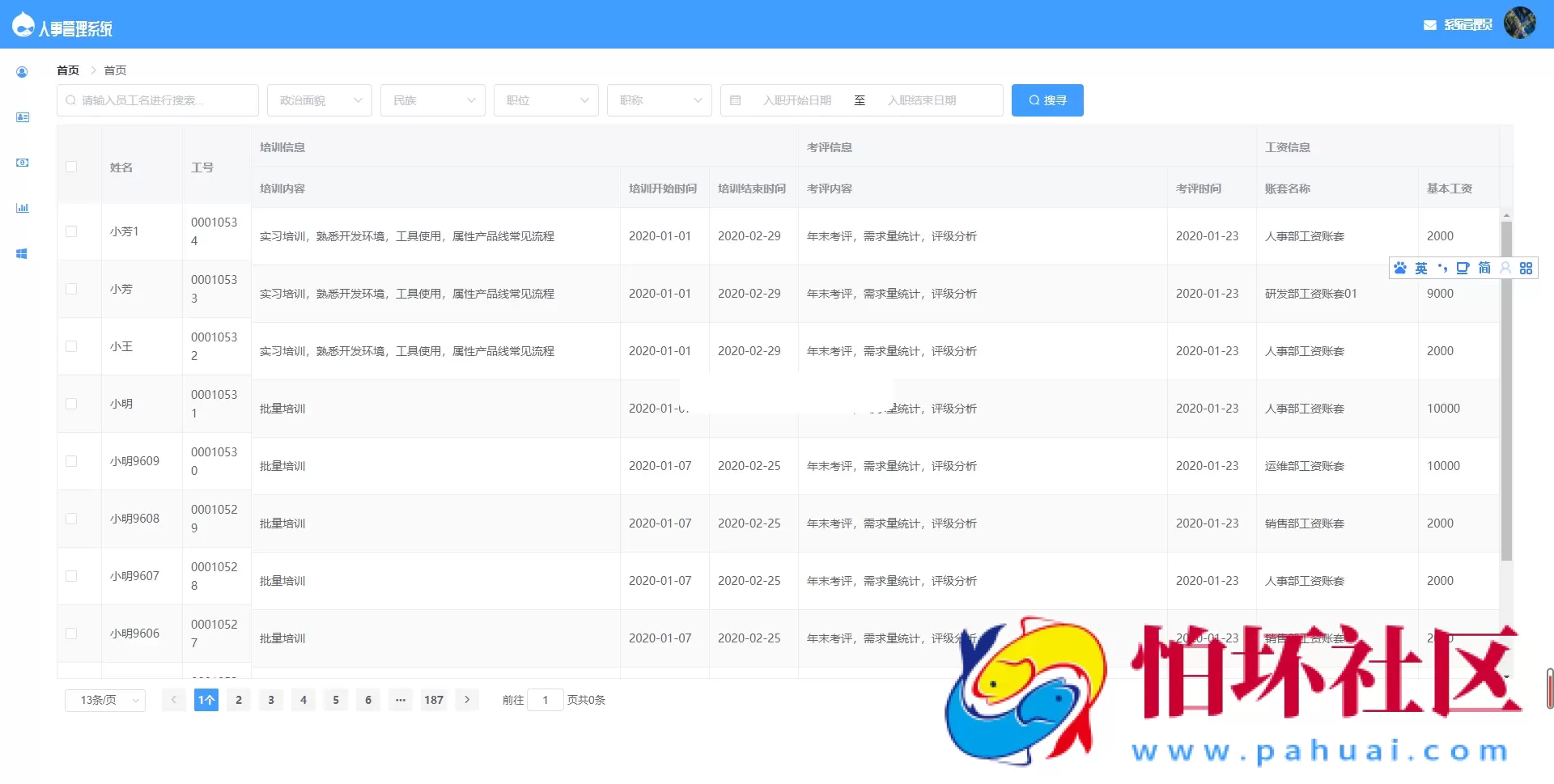Viewport: 1554px width, 784px height.
Task: Open the Baidu input method menu grid icon
Action: click(1526, 268)
